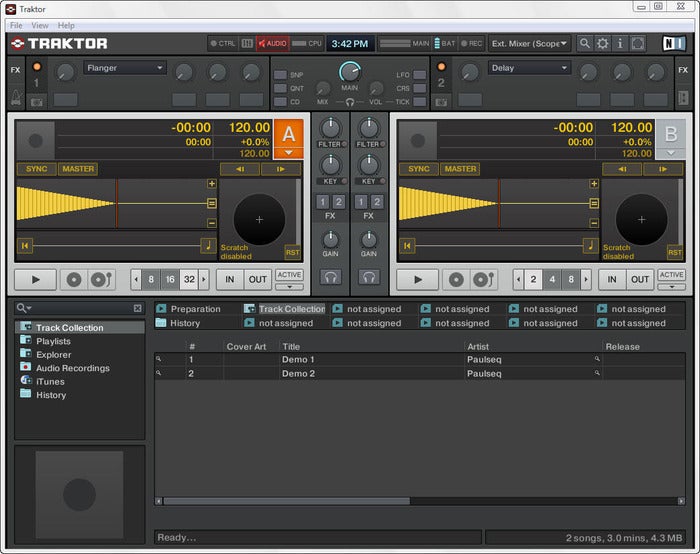This screenshot has height=554, width=700.
Task: Toggle the LFO button
Action: 420,75
